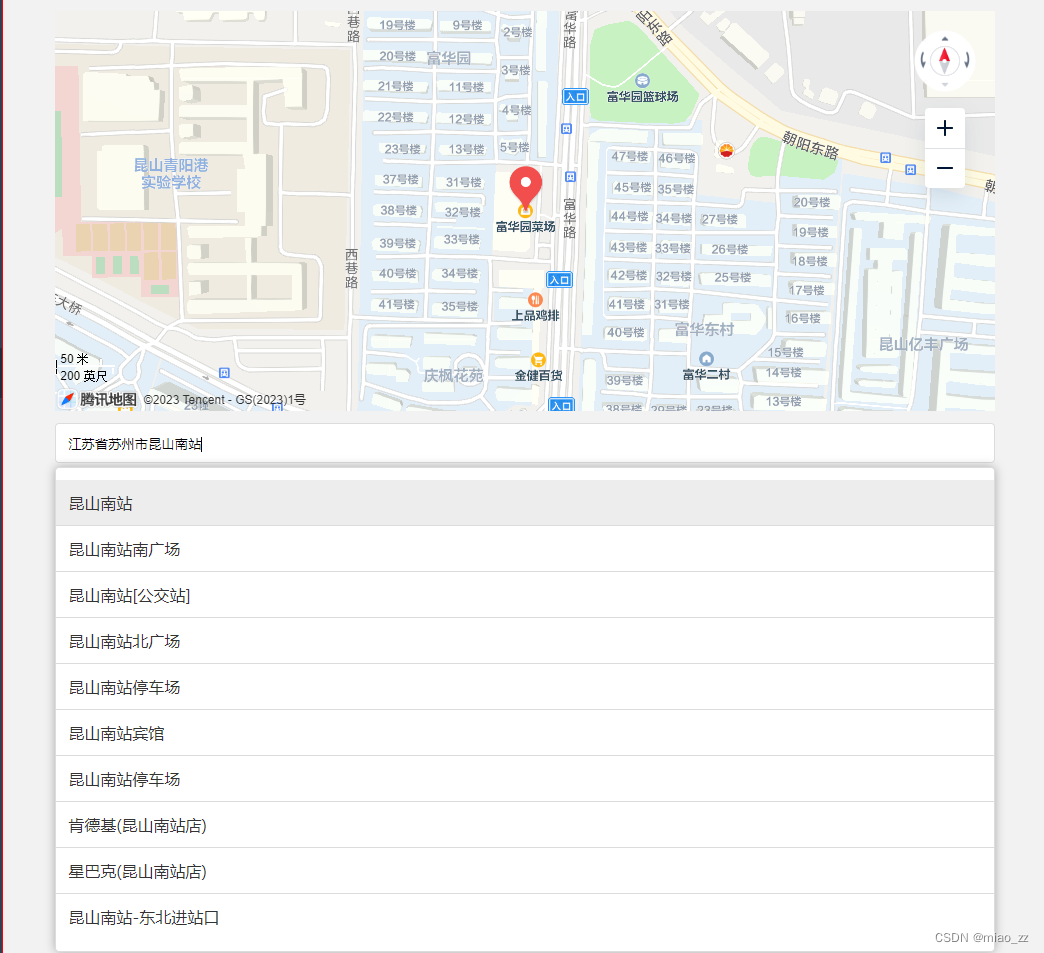Click building label 11号楼
1044x953 pixels.
tap(466, 87)
